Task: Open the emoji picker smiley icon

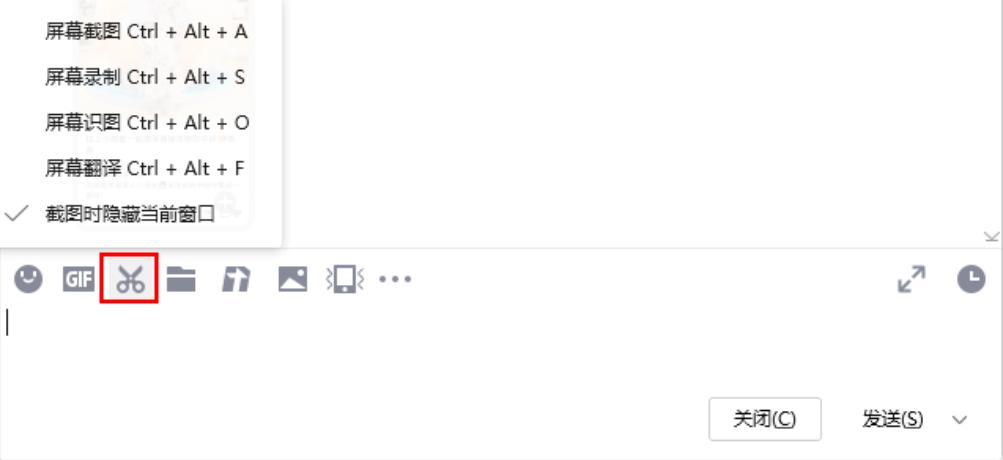Action: pyautogui.click(x=28, y=280)
